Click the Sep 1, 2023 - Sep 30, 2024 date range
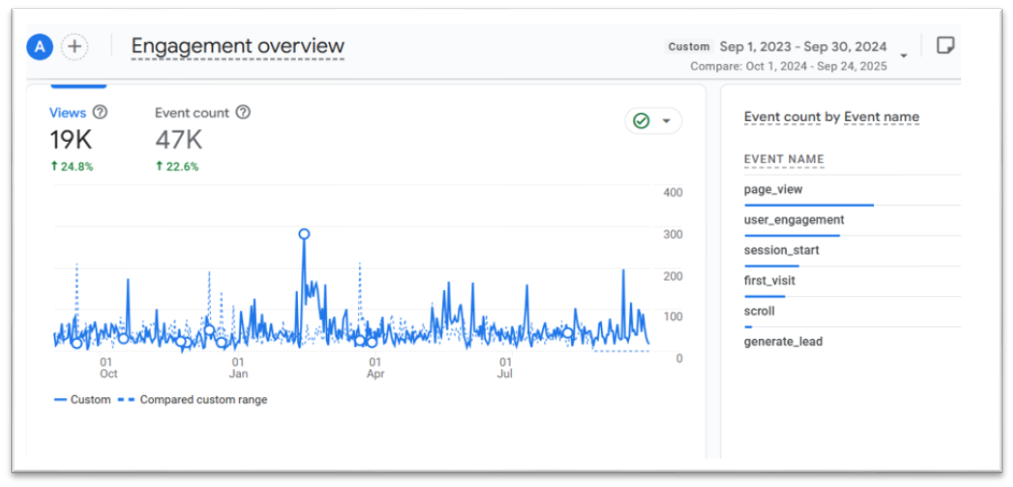This screenshot has height=487, width=1013. tap(805, 46)
